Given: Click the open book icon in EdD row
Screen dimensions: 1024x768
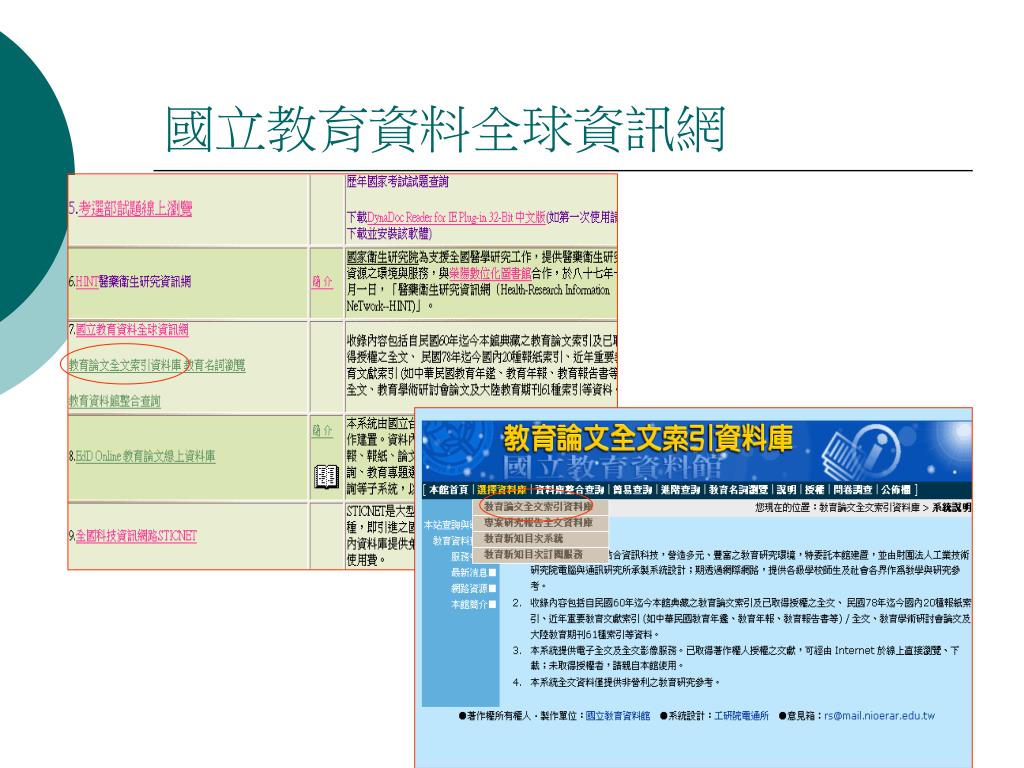Looking at the screenshot, I should click(x=326, y=477).
